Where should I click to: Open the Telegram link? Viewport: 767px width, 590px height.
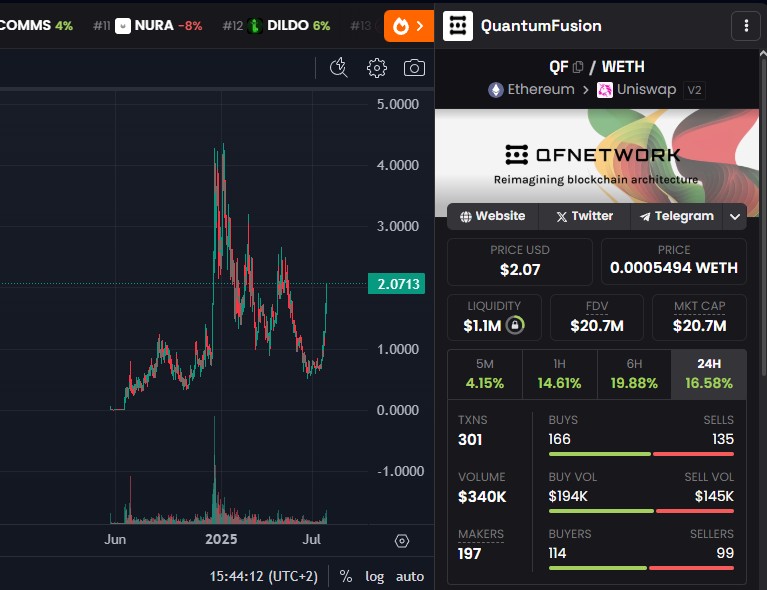[677, 216]
